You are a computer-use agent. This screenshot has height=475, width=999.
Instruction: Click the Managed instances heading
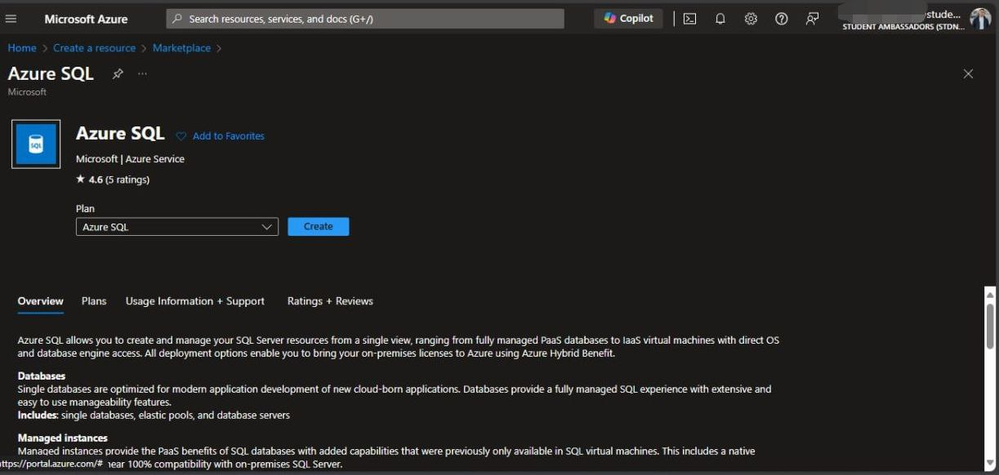click(x=62, y=438)
